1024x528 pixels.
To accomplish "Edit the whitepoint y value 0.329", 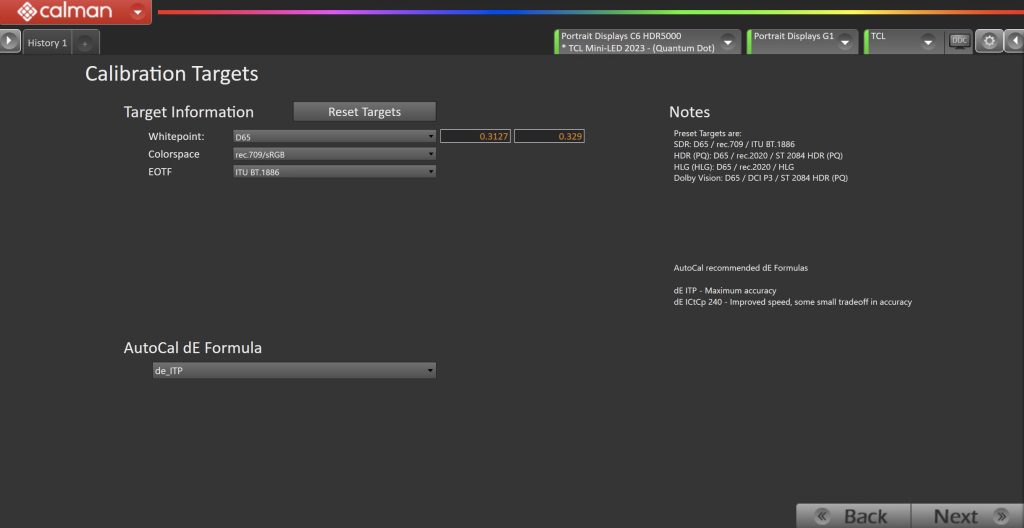I will [x=549, y=137].
